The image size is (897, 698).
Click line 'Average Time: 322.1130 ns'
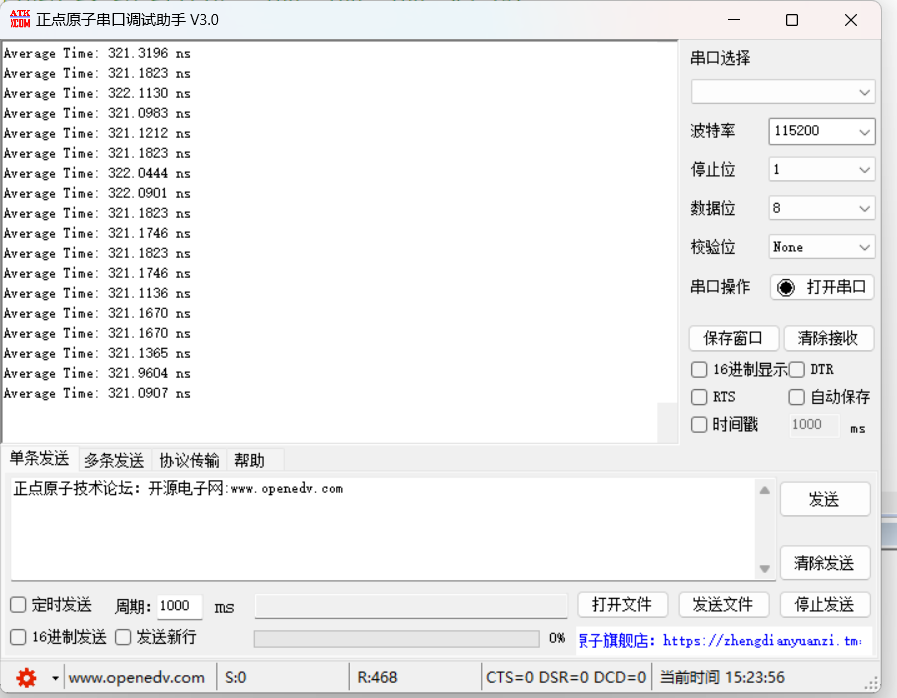coord(97,93)
